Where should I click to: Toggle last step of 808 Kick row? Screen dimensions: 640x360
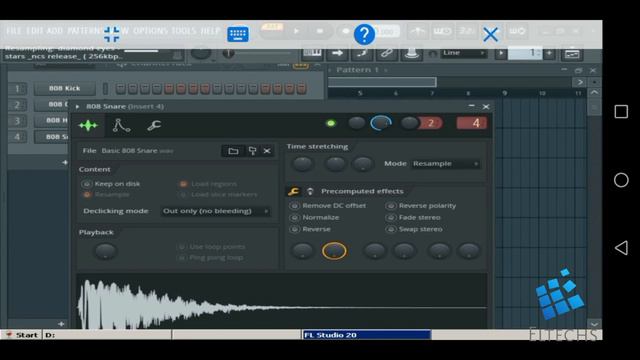pos(301,88)
